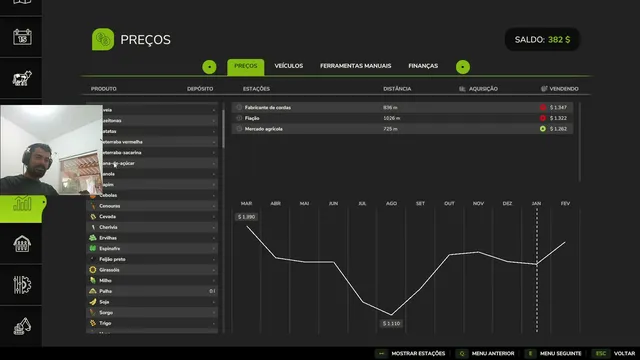The height and width of the screenshot is (360, 640).
Task: Click the Sorgo sorghum icon
Action: click(x=93, y=313)
